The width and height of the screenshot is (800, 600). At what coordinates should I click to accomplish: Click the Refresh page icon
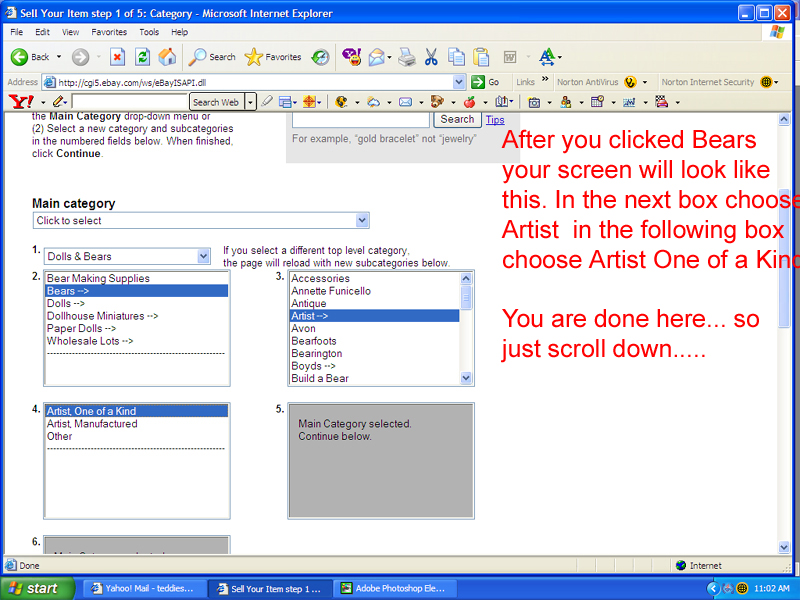tap(142, 57)
